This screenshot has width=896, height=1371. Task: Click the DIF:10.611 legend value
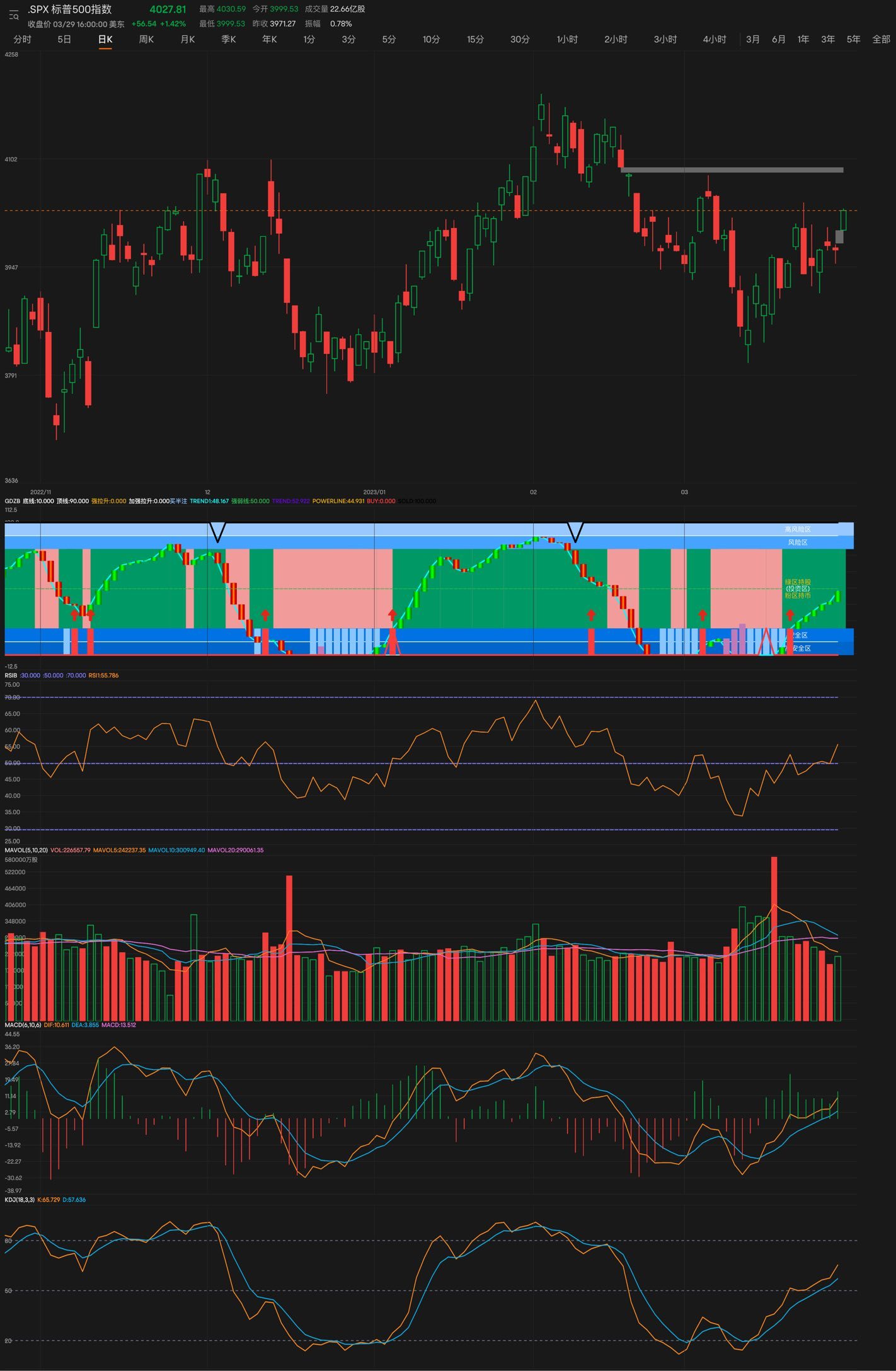tap(57, 1024)
